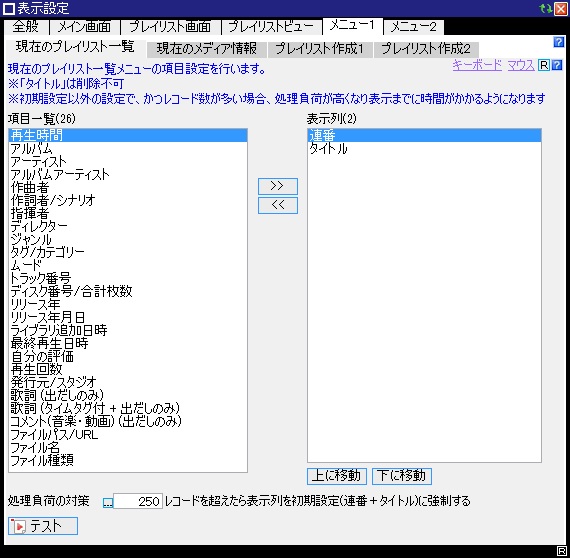
Task: Click the green refresh arrows in title bar
Action: pyautogui.click(x=546, y=8)
